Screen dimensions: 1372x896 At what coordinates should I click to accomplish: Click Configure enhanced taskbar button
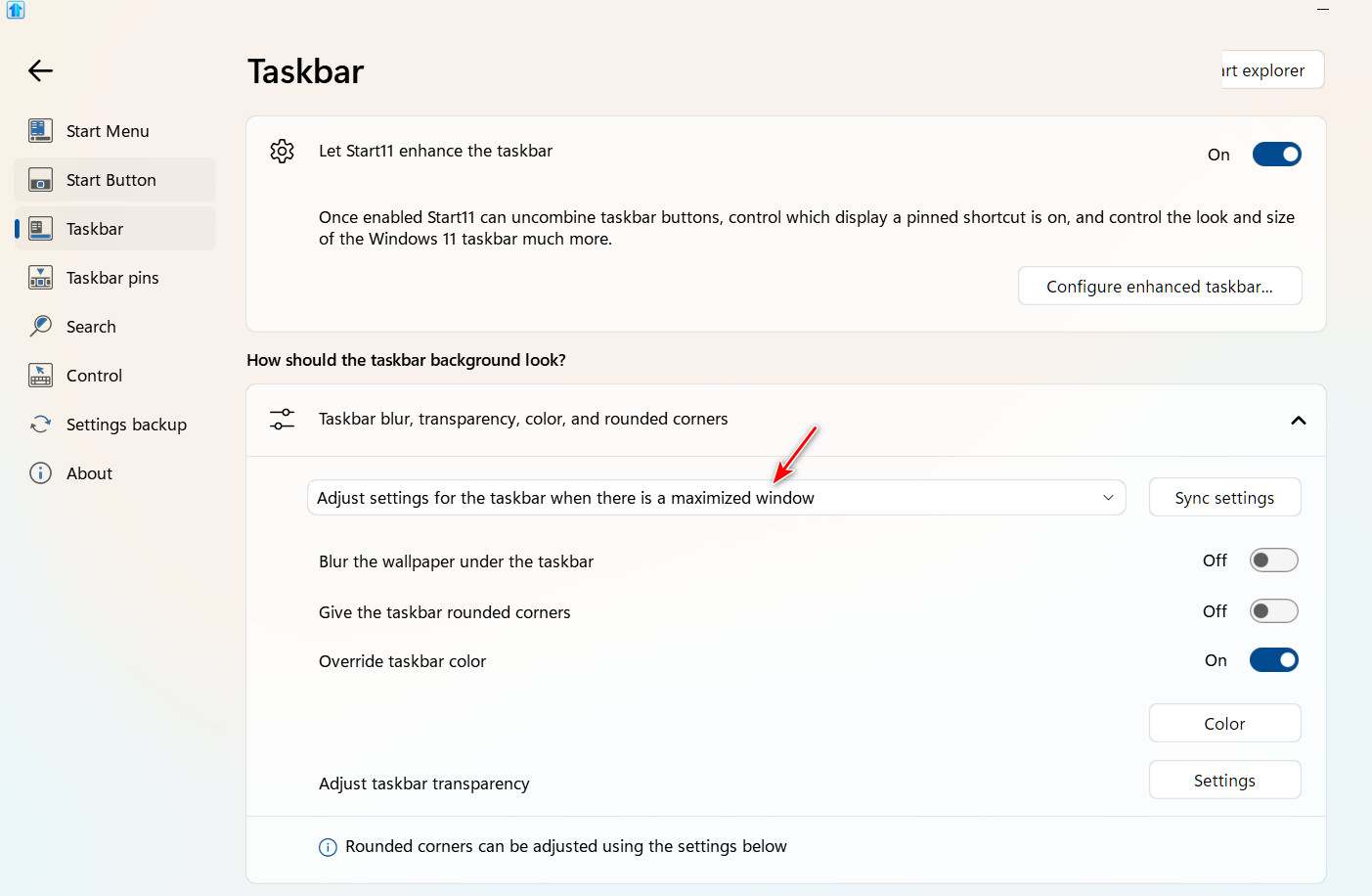(x=1159, y=287)
